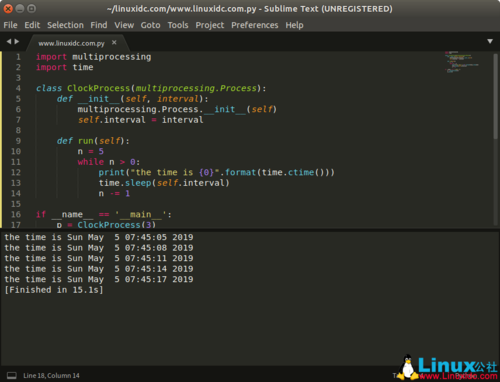Image resolution: width=500 pixels, height=382 pixels.
Task: Click the print format ctime line
Action: [216, 172]
